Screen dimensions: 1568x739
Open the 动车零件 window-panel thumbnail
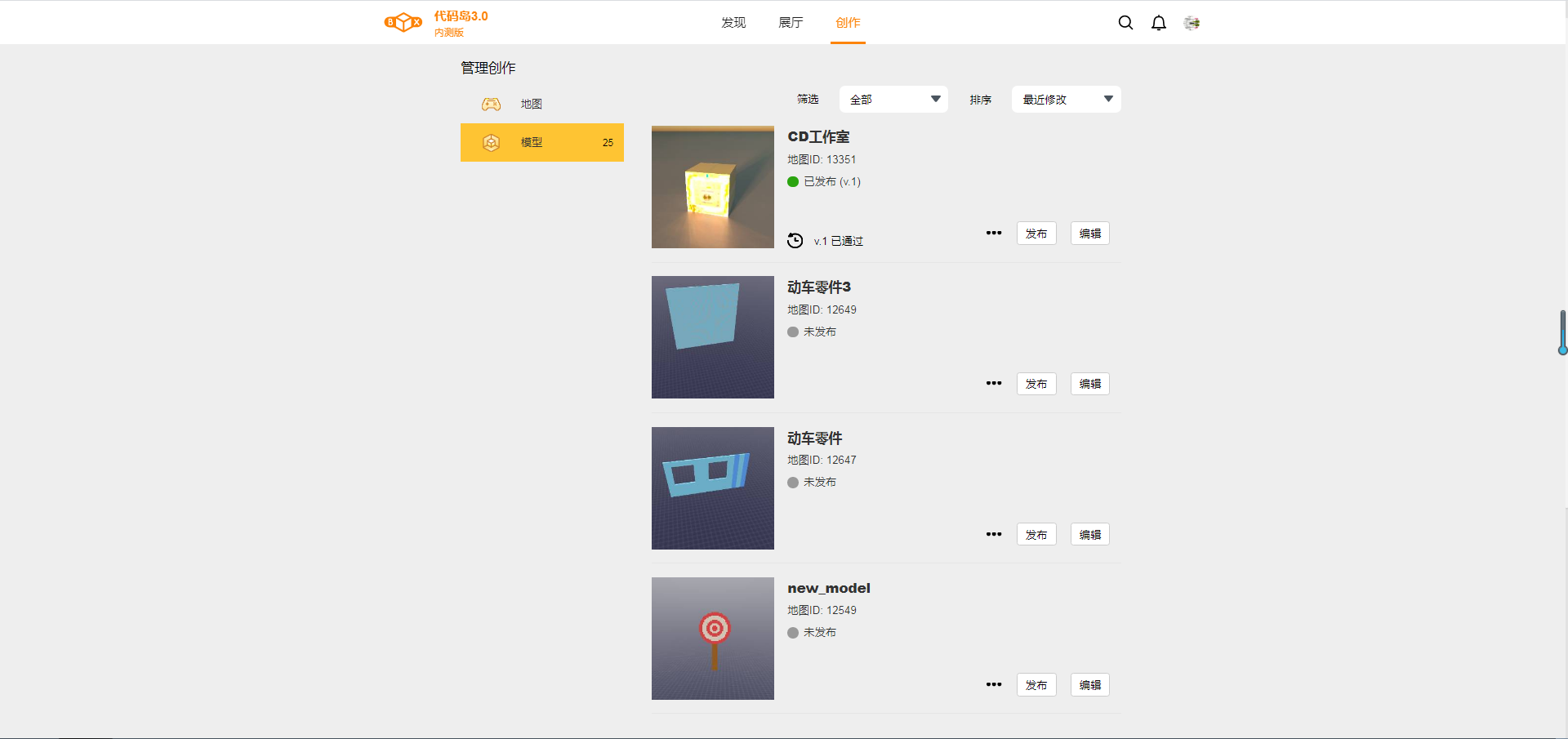tap(713, 488)
